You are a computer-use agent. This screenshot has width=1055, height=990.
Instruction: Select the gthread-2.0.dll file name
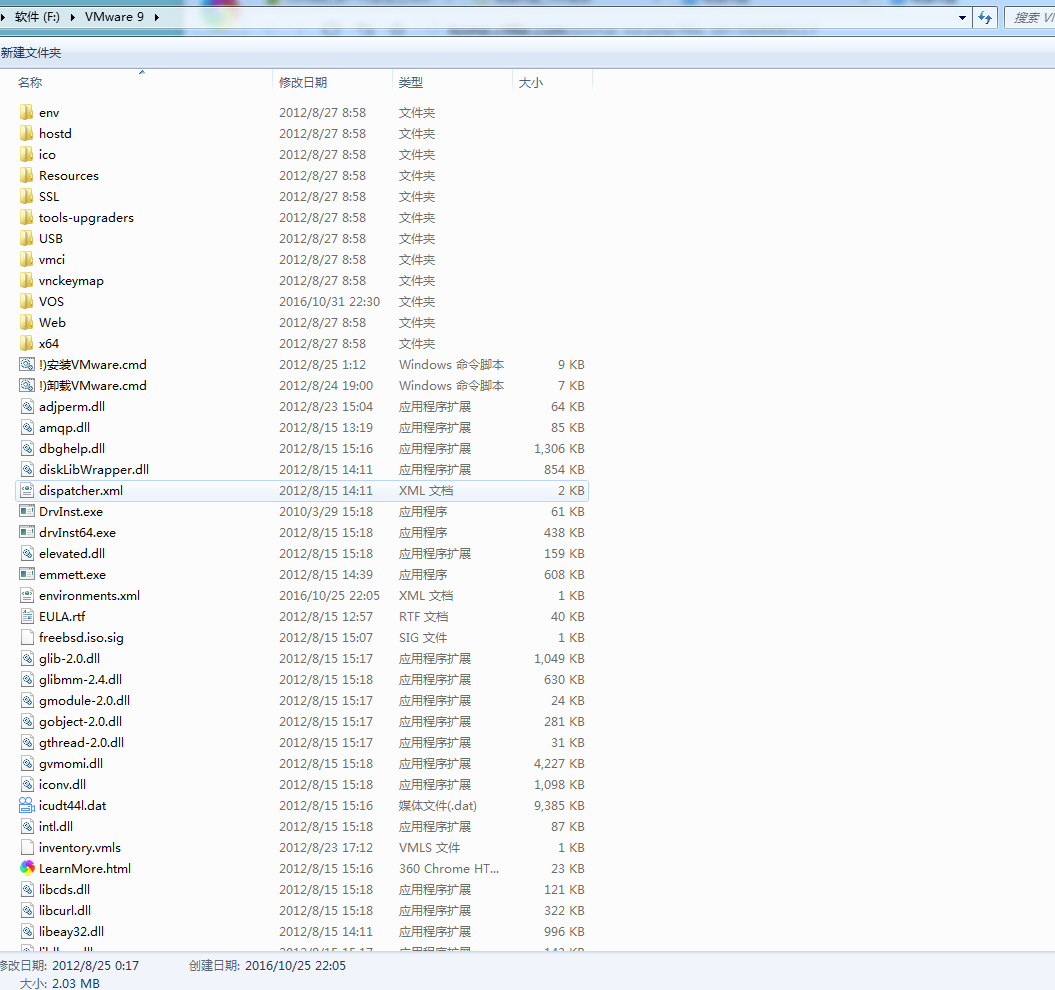[81, 742]
